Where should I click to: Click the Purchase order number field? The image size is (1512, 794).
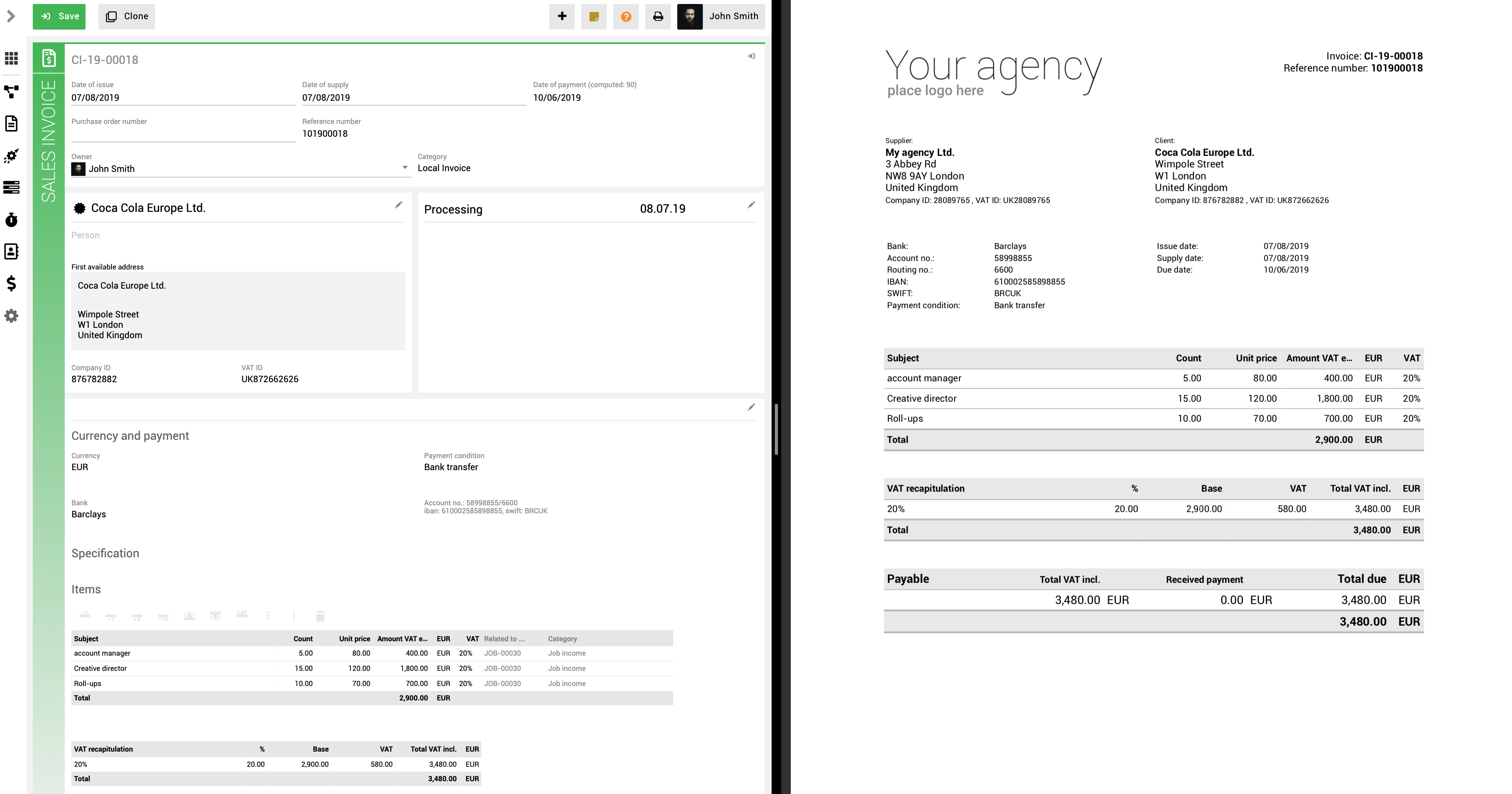tap(183, 134)
